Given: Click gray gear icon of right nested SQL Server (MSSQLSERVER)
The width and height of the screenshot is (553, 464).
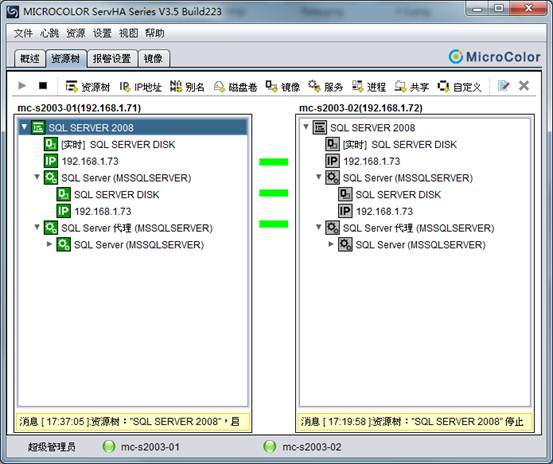Looking at the screenshot, I should point(345,245).
